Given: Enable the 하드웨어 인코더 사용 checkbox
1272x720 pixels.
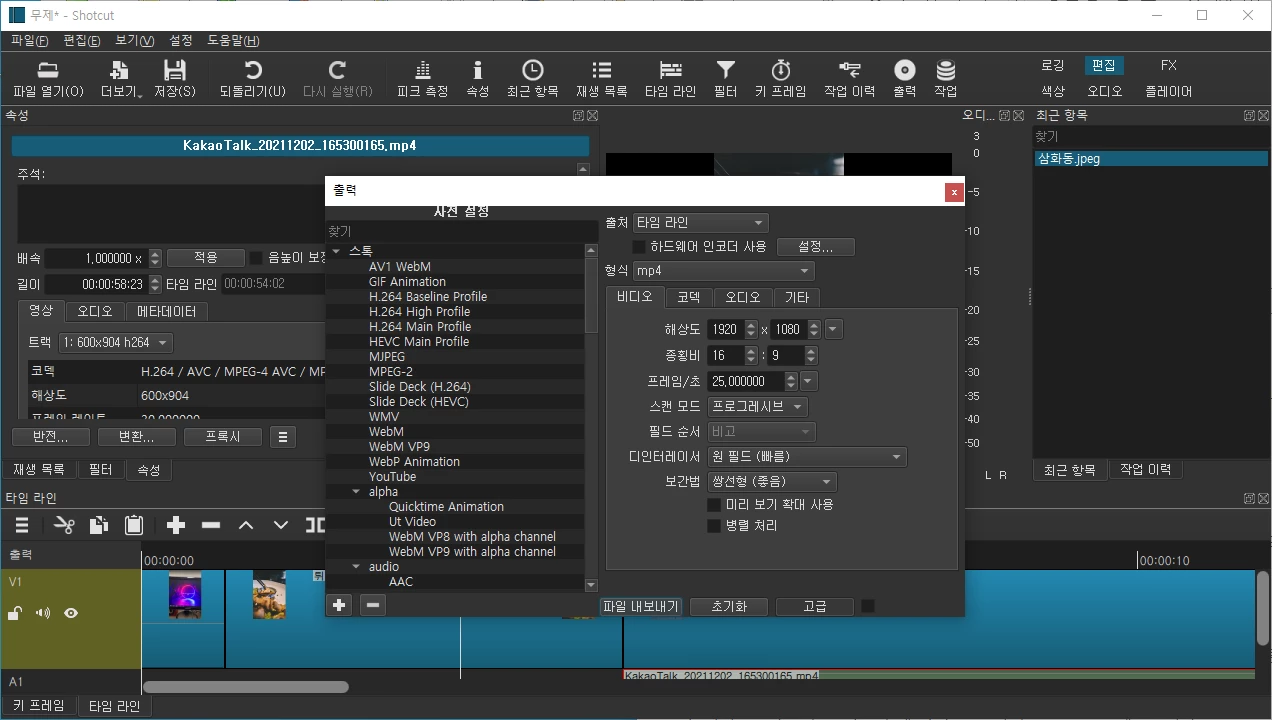Looking at the screenshot, I should [x=637, y=246].
